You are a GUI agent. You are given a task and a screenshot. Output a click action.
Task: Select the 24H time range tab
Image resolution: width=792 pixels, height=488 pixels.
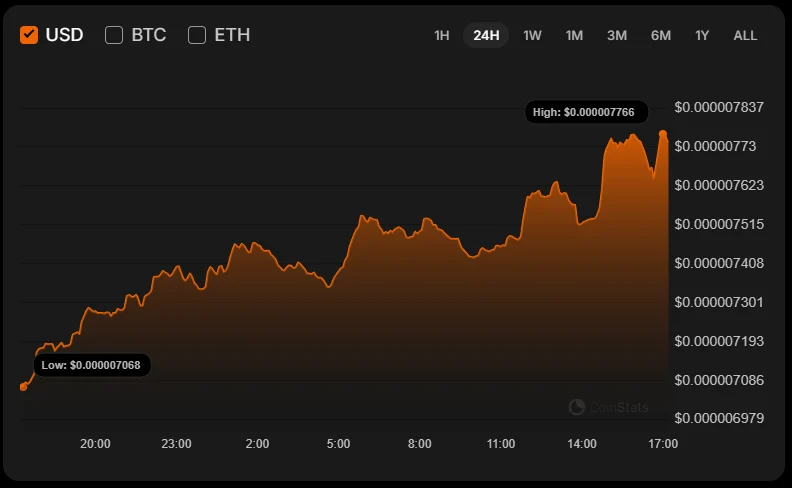tap(486, 35)
